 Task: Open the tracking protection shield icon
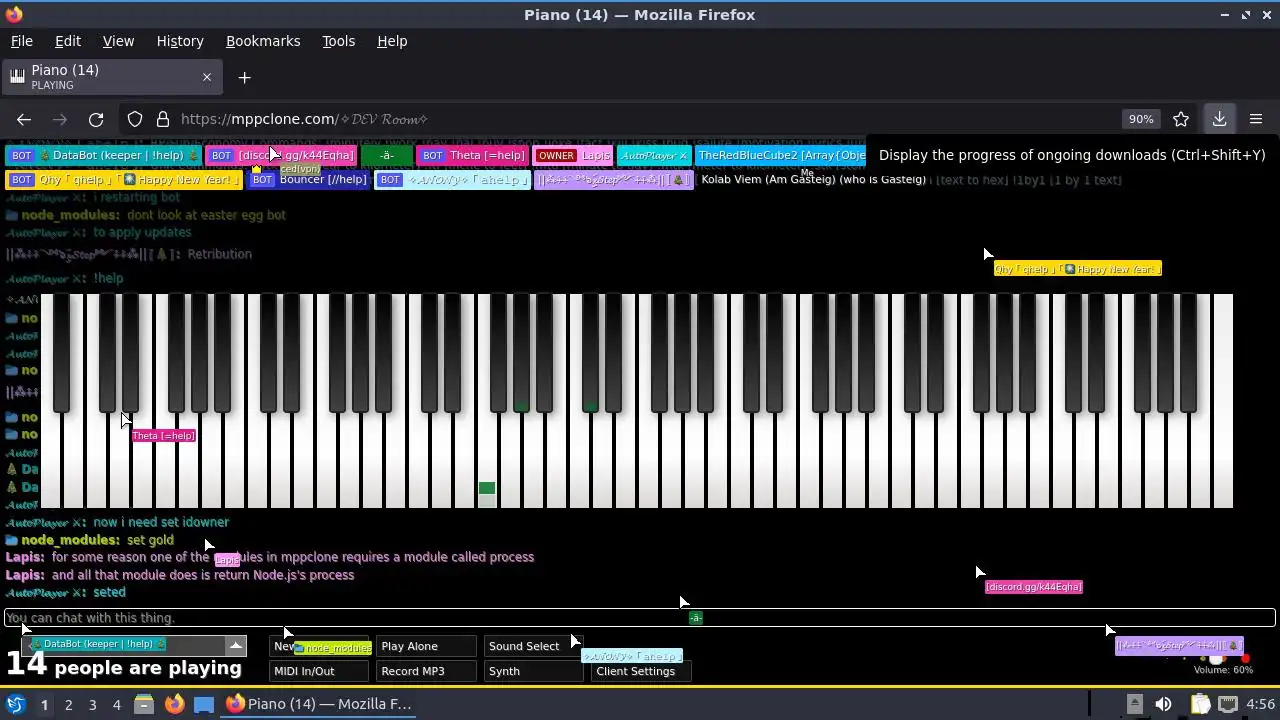pos(135,119)
